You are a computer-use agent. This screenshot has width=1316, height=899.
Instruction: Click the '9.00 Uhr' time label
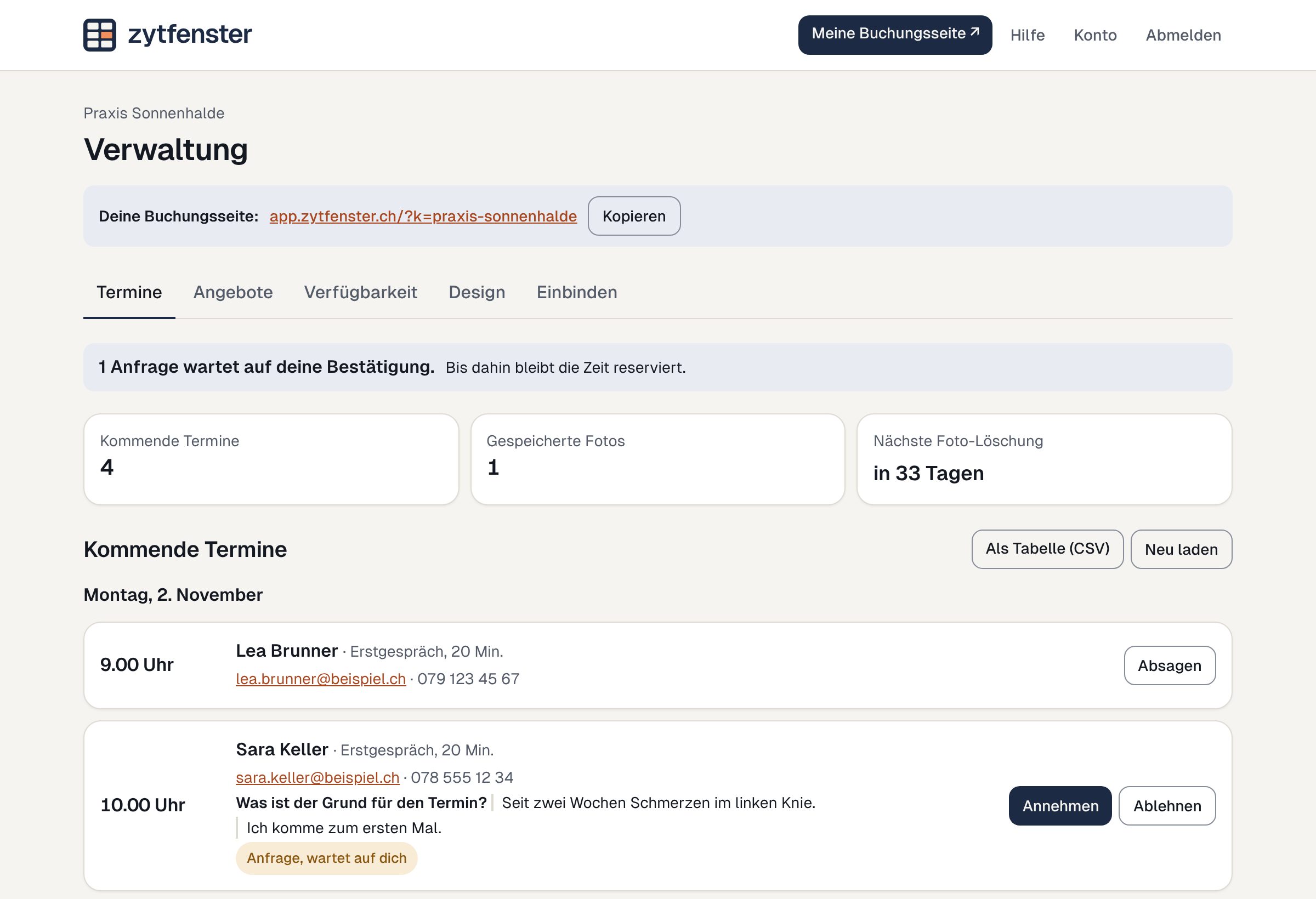tap(137, 665)
